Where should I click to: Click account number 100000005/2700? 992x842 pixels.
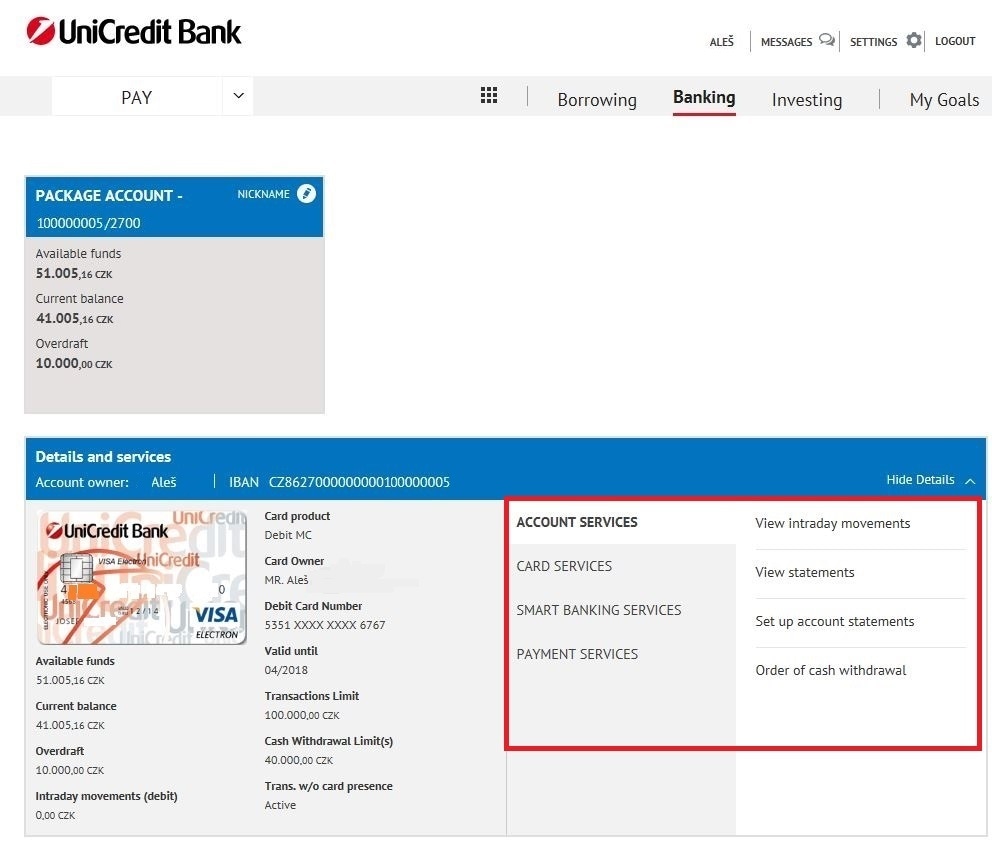[89, 223]
